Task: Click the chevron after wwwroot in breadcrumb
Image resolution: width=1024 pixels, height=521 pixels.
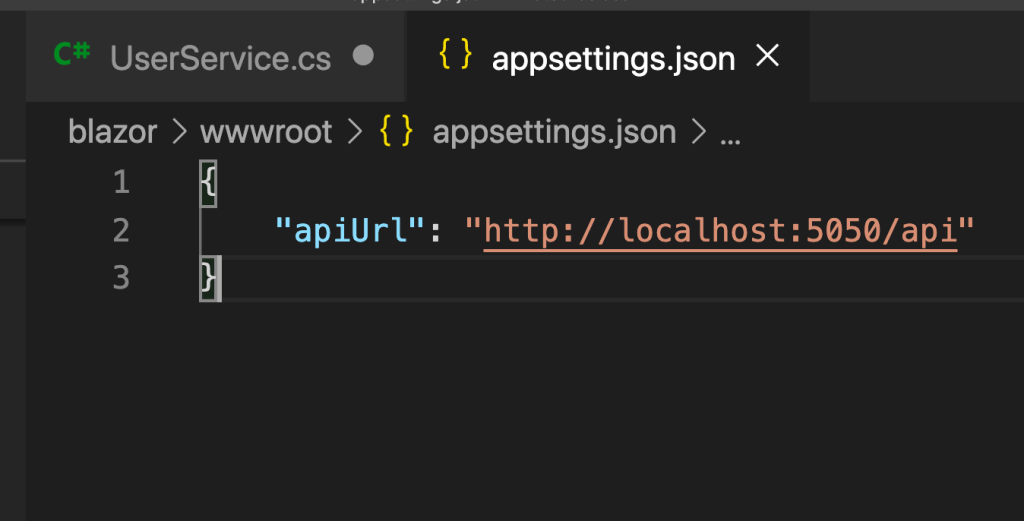Action: coord(353,132)
